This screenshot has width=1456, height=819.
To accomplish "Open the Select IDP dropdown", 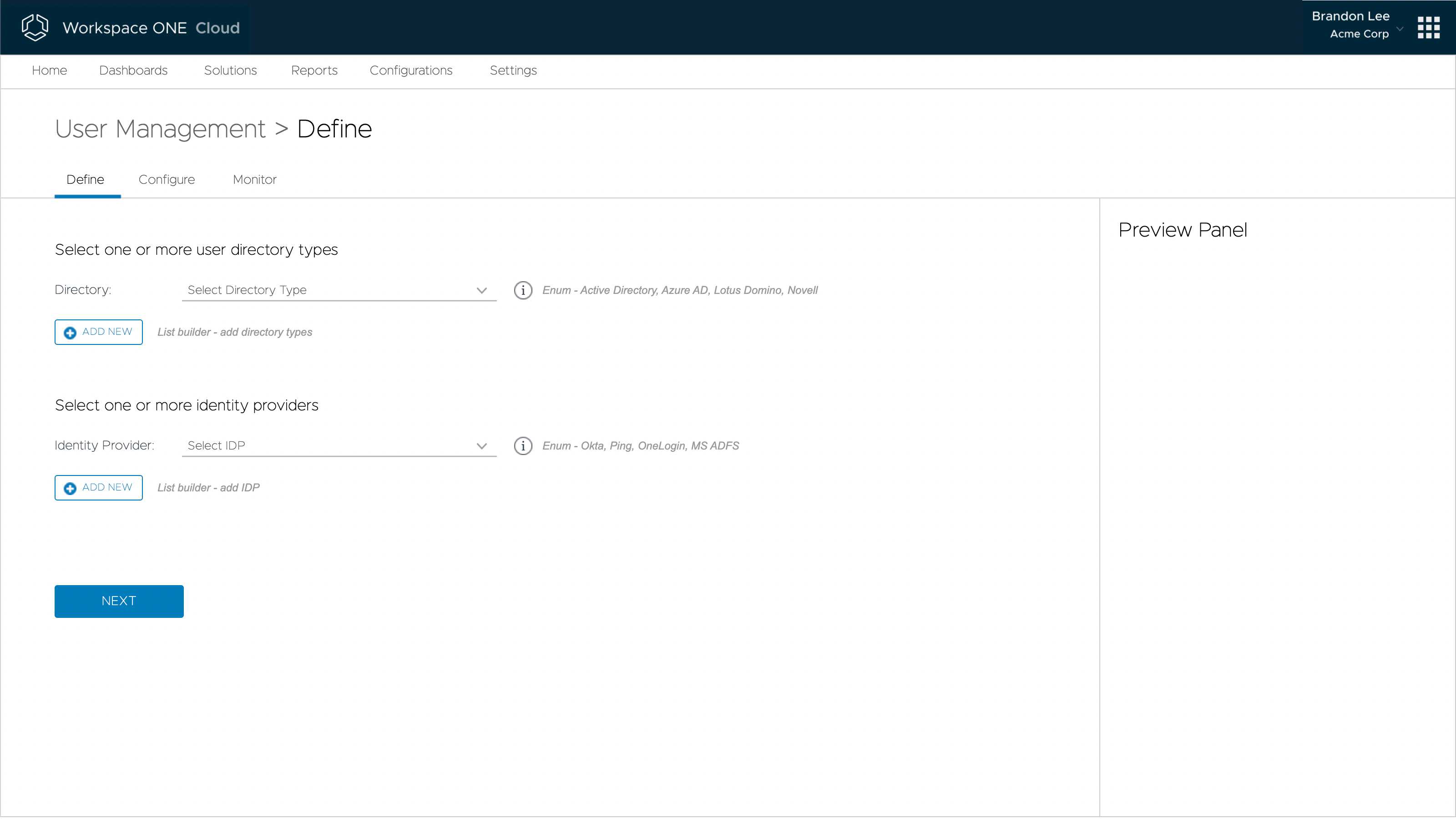I will 339,445.
